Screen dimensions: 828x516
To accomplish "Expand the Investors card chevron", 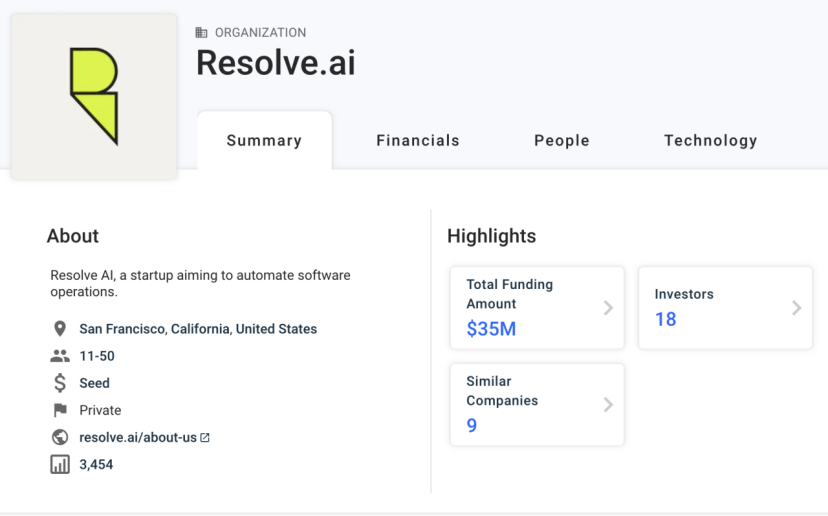I will tap(797, 308).
